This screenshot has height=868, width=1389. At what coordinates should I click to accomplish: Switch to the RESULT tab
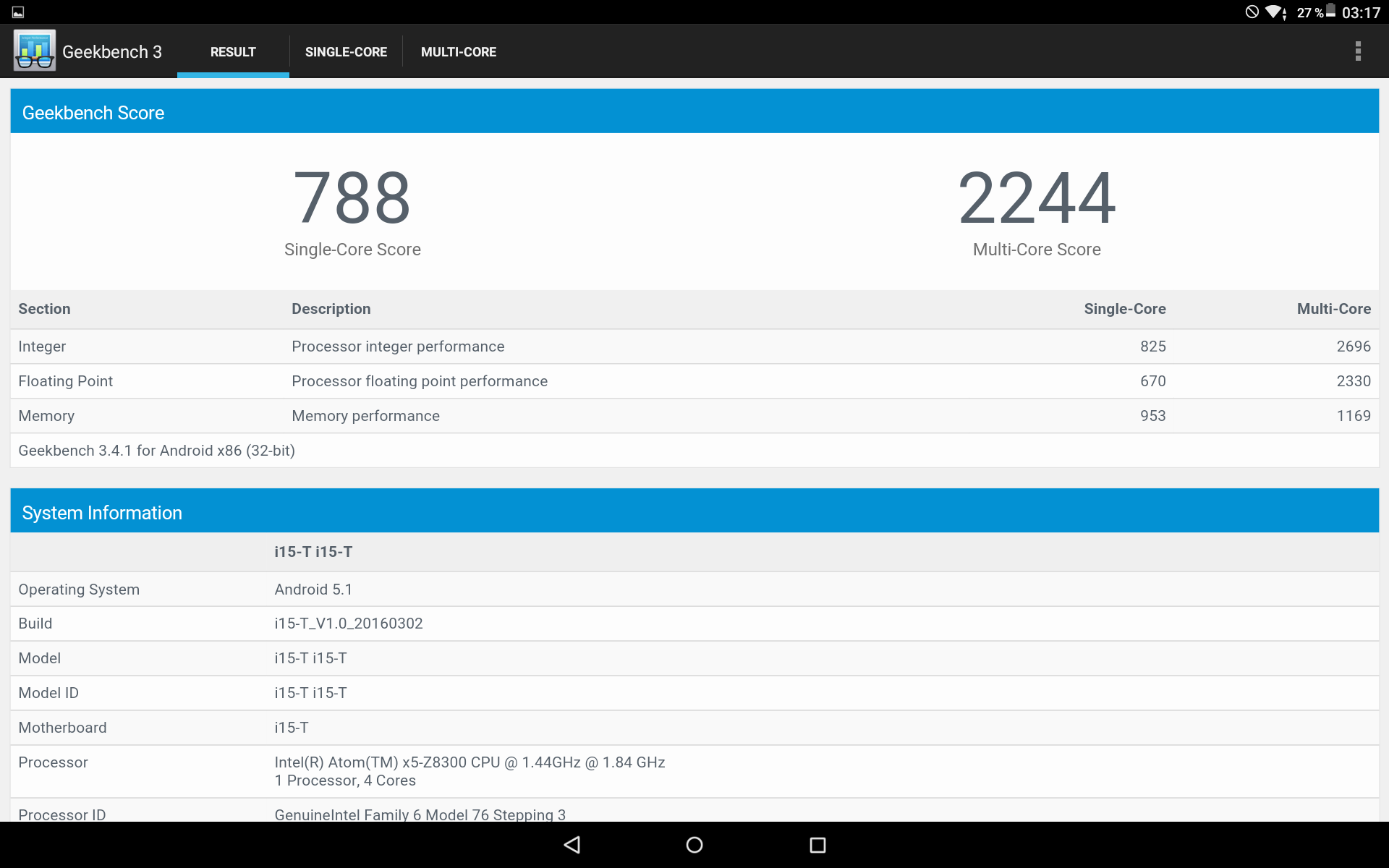tap(233, 52)
